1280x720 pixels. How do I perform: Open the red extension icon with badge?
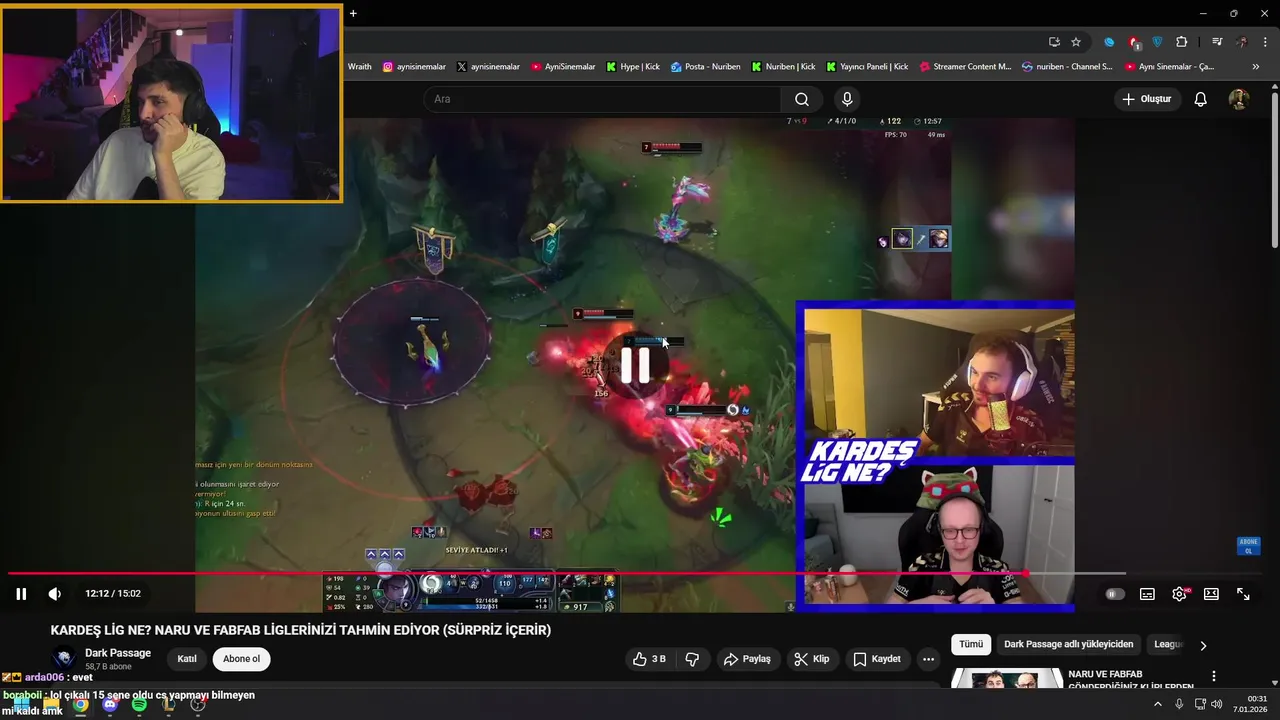pyautogui.click(x=1134, y=42)
